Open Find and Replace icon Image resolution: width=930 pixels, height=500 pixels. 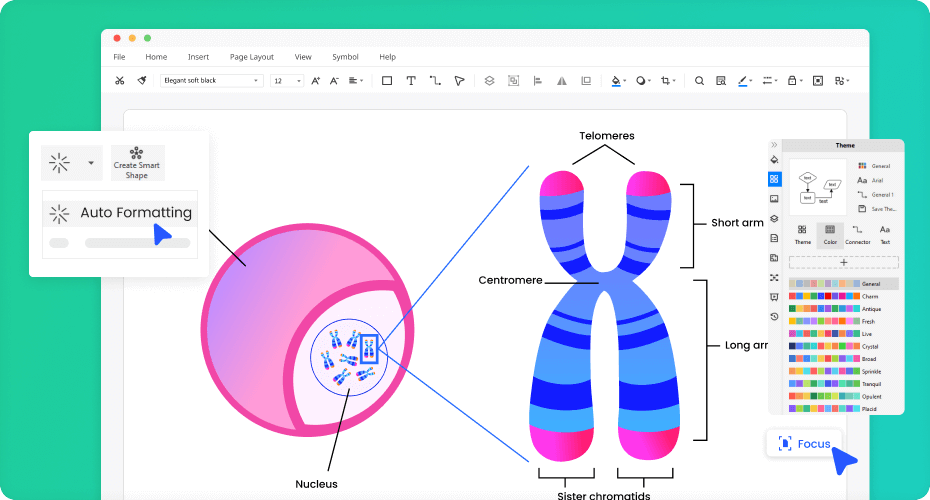tap(721, 81)
